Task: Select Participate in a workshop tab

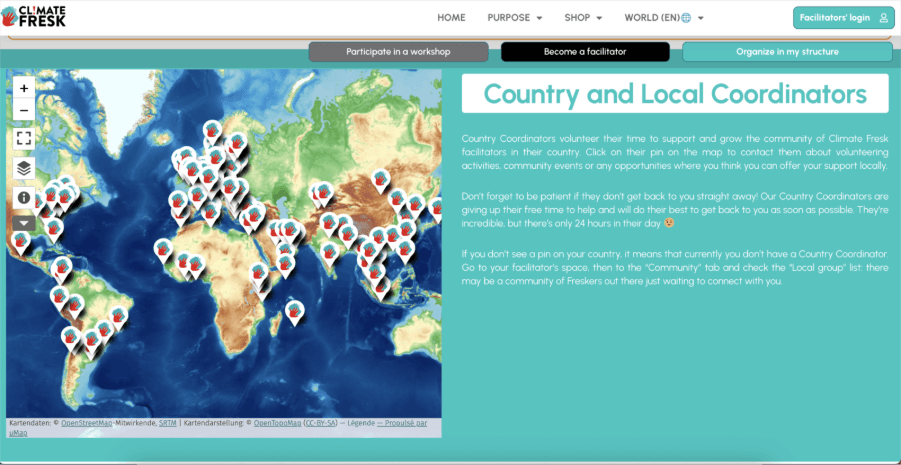Action: coord(398,52)
